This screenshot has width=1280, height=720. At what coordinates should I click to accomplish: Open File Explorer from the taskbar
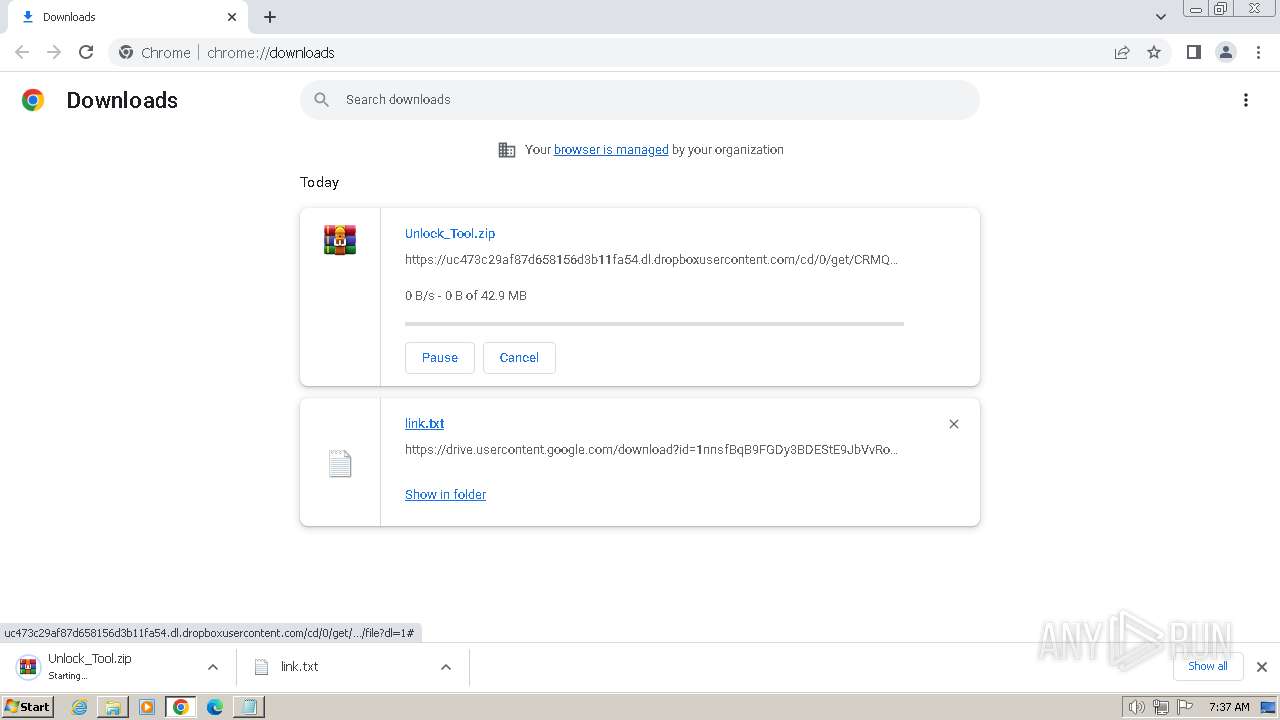pos(113,707)
